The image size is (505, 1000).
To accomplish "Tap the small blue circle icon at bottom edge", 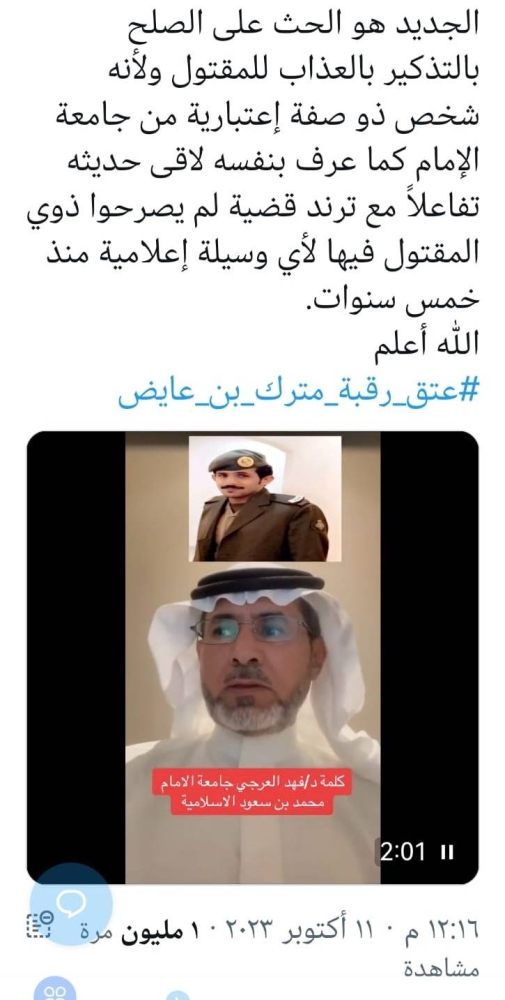I will pos(178,996).
